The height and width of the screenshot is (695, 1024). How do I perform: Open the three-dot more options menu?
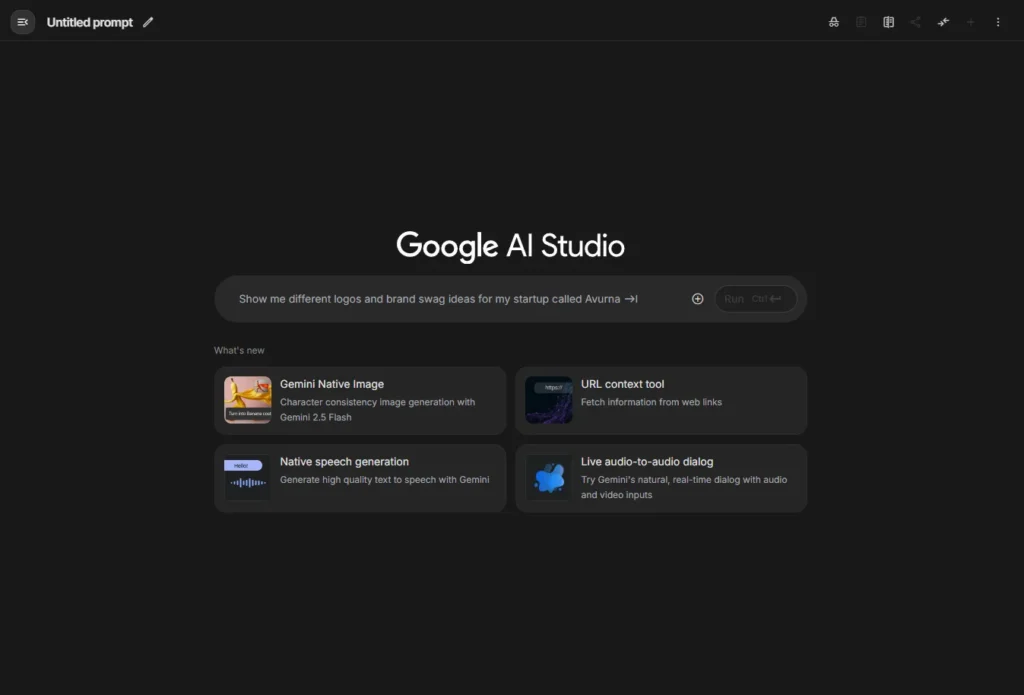pyautogui.click(x=998, y=22)
